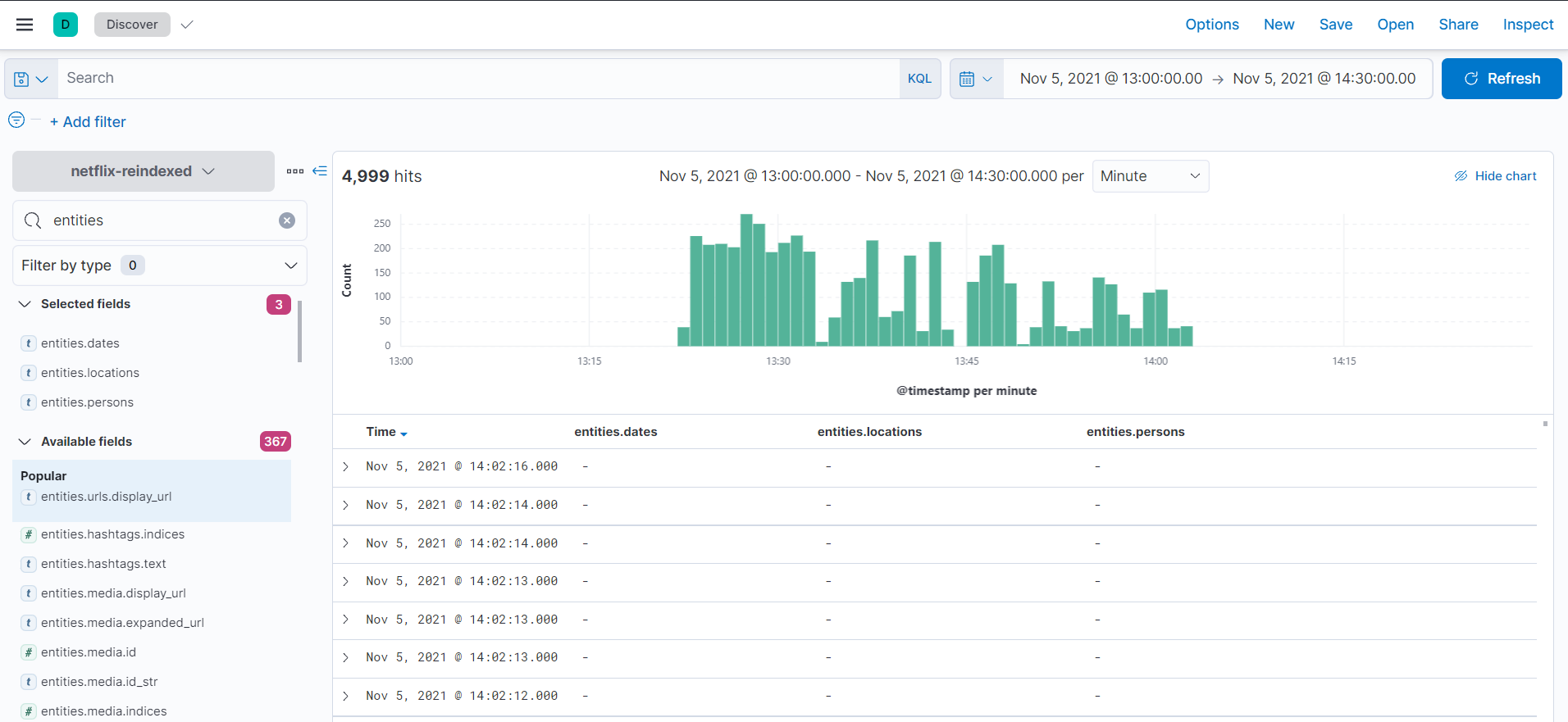Select the entities.media.expanded_url field

tap(123, 623)
